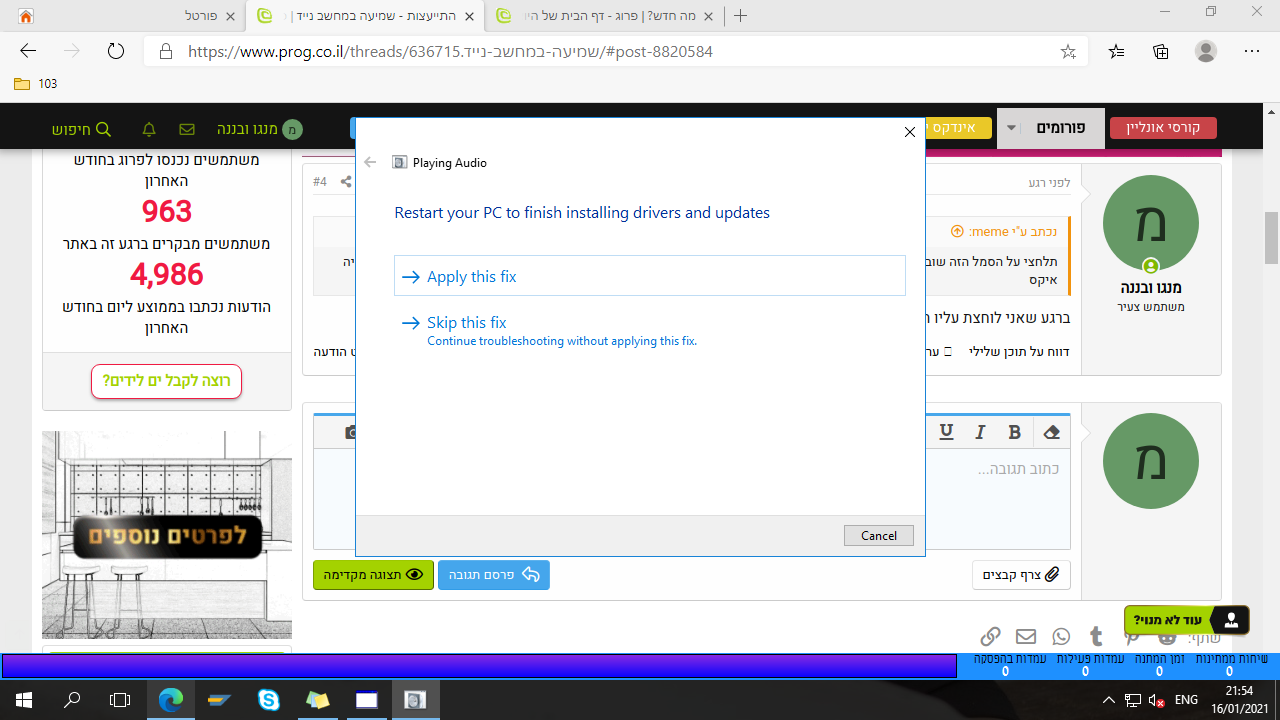Click the עוד לא מנוי? subscribe badge
1280x720 pixels.
pos(1187,620)
